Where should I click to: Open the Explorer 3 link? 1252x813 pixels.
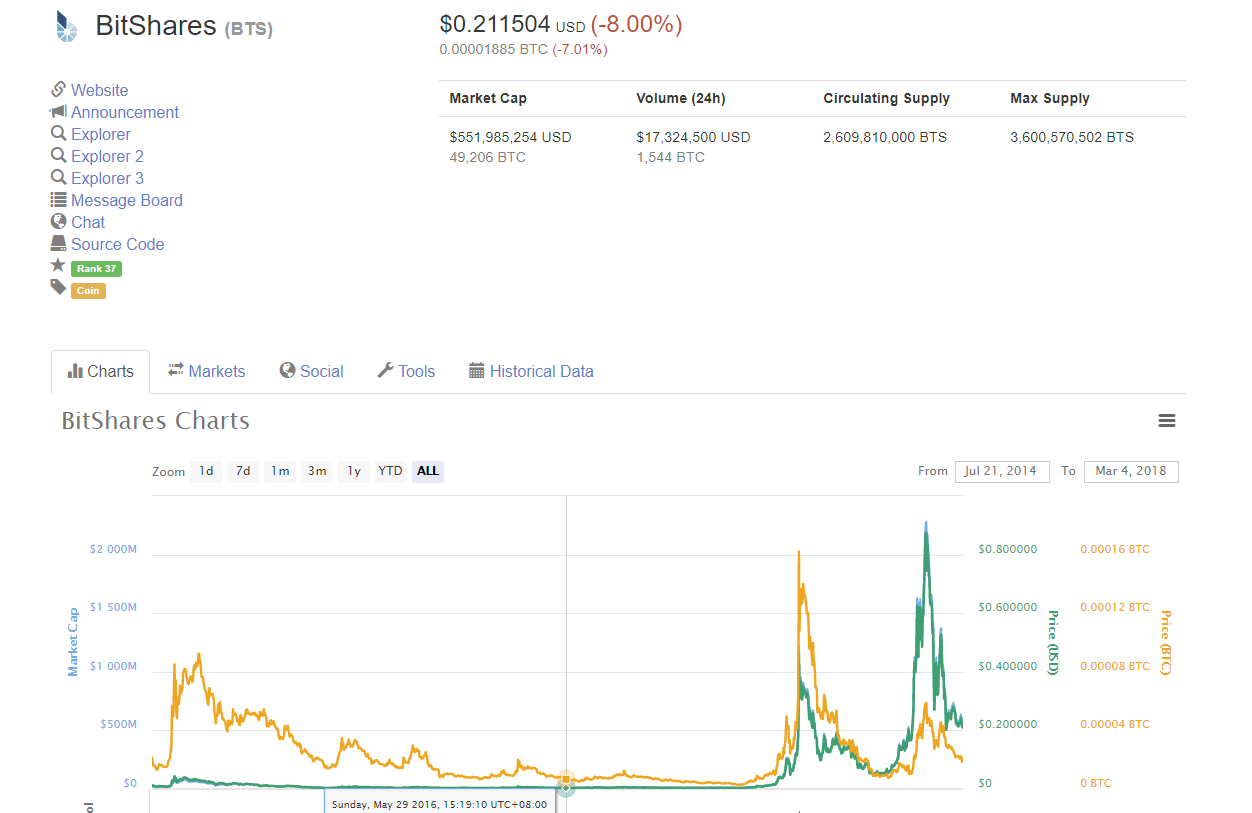click(x=107, y=178)
